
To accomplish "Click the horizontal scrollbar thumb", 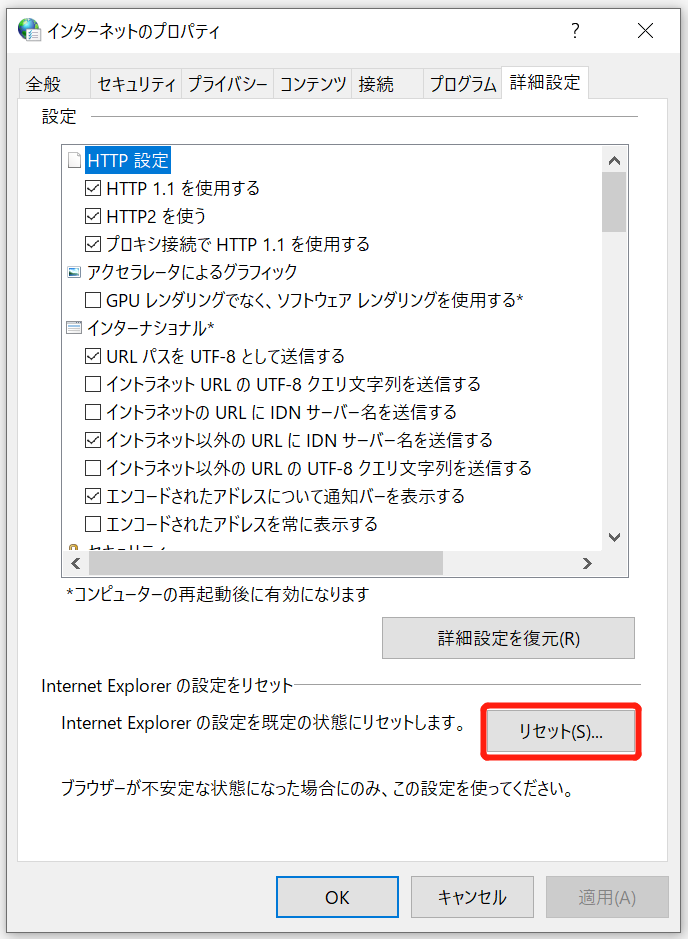I will 266,564.
